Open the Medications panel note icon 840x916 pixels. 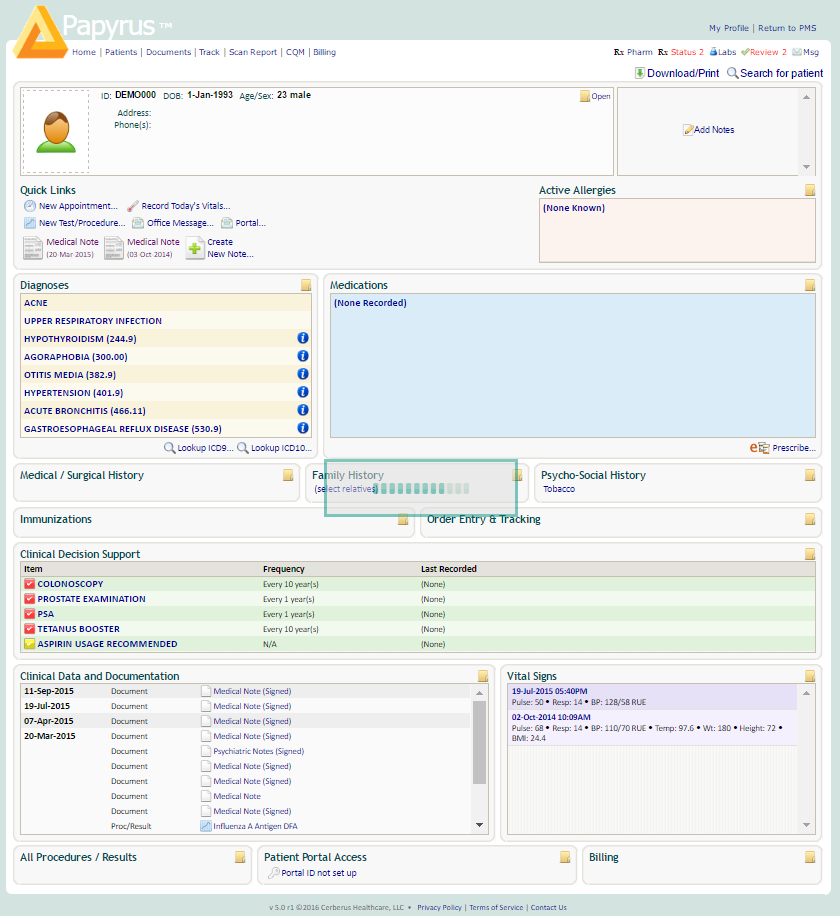point(810,285)
